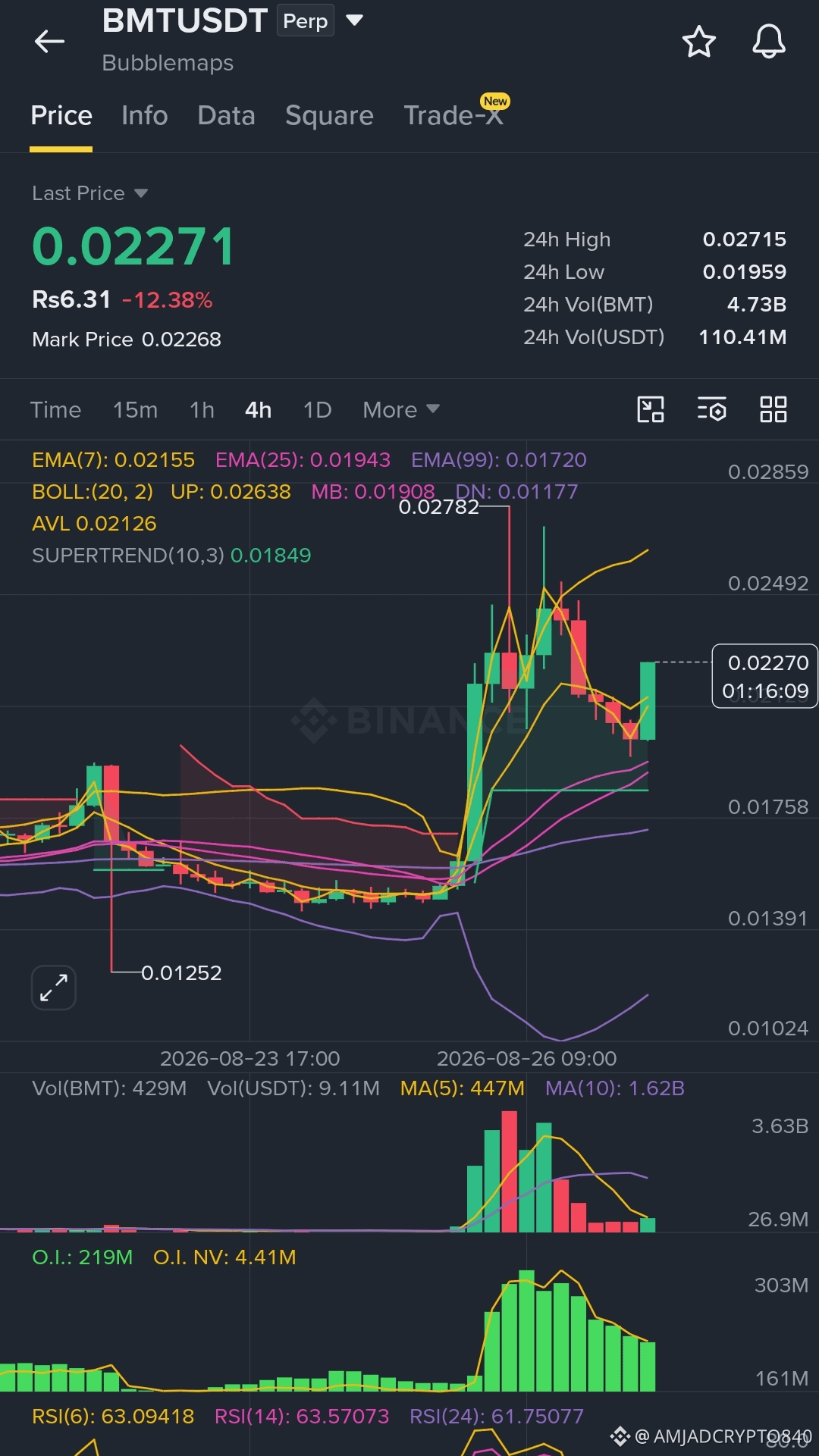Image resolution: width=819 pixels, height=1456 pixels.
Task: Open the Trade-X tab
Action: click(453, 115)
